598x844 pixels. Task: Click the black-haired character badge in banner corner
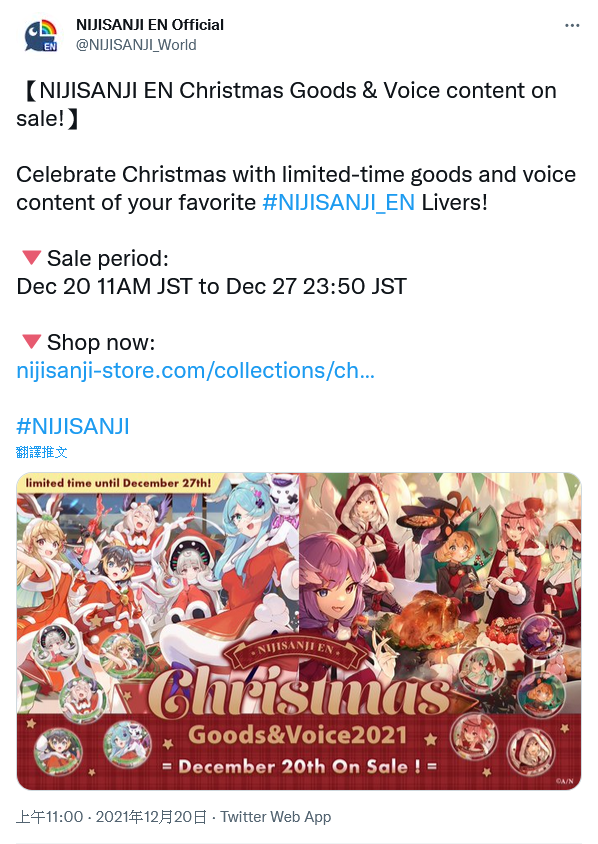(x=58, y=751)
